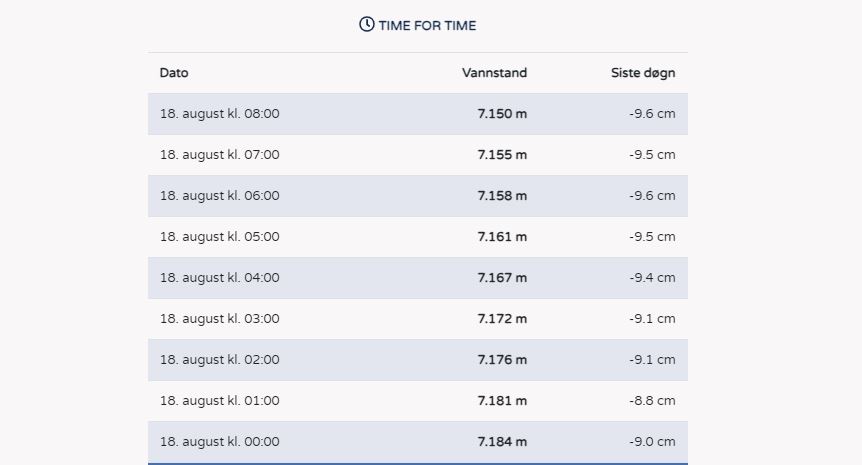This screenshot has height=465, width=862.
Task: Click the -9.0 cm last-day change value
Action: click(652, 442)
